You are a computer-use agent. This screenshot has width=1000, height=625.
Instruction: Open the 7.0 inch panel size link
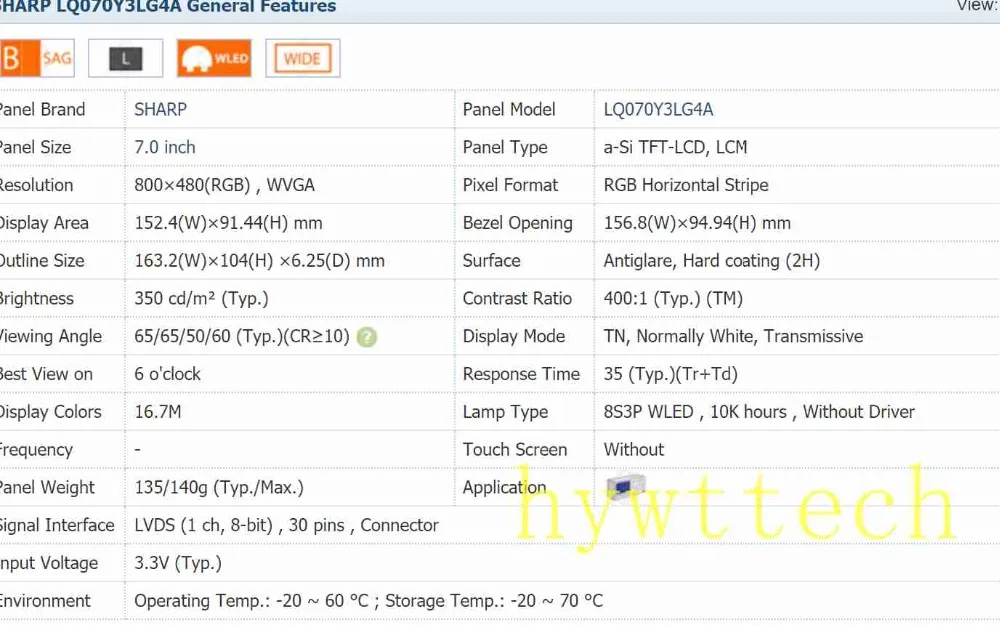(x=165, y=147)
